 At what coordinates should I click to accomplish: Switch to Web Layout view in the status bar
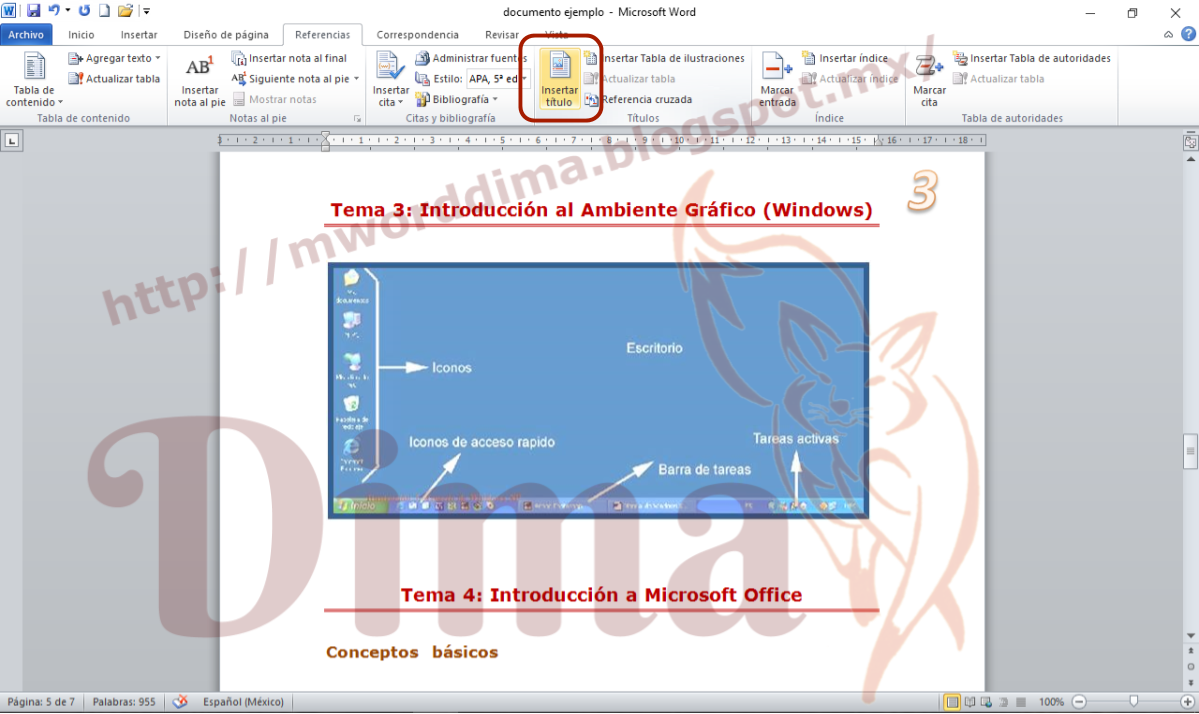coord(985,701)
